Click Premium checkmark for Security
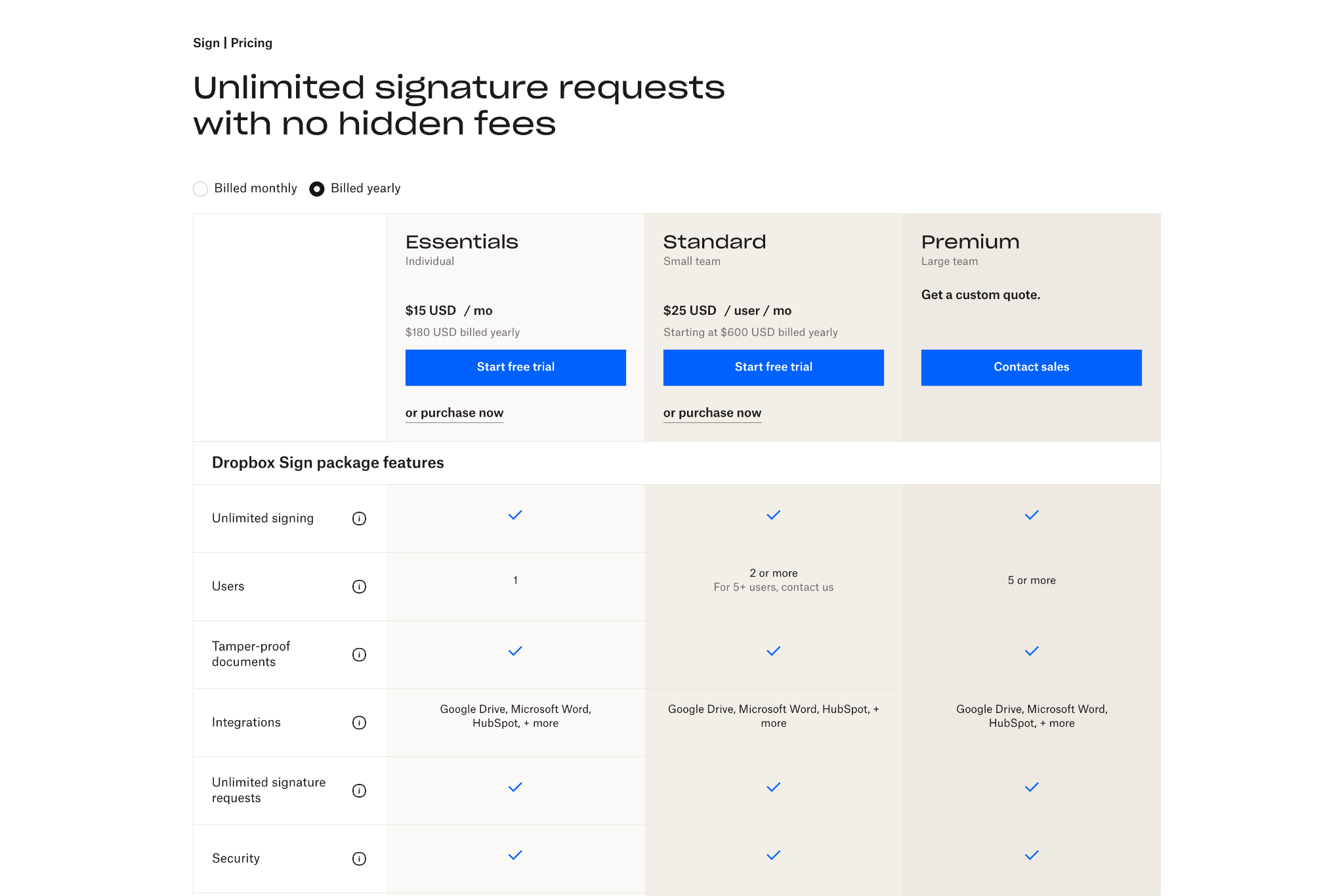The width and height of the screenshot is (1344, 896). [1032, 855]
